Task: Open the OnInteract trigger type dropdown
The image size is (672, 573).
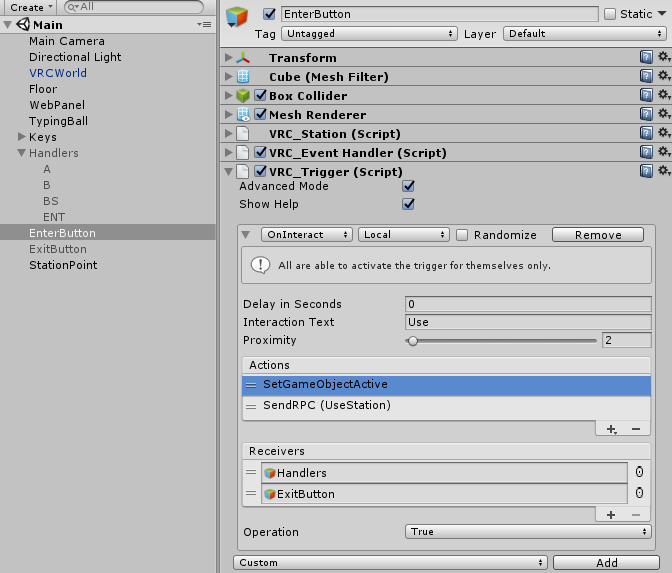Action: 307,234
